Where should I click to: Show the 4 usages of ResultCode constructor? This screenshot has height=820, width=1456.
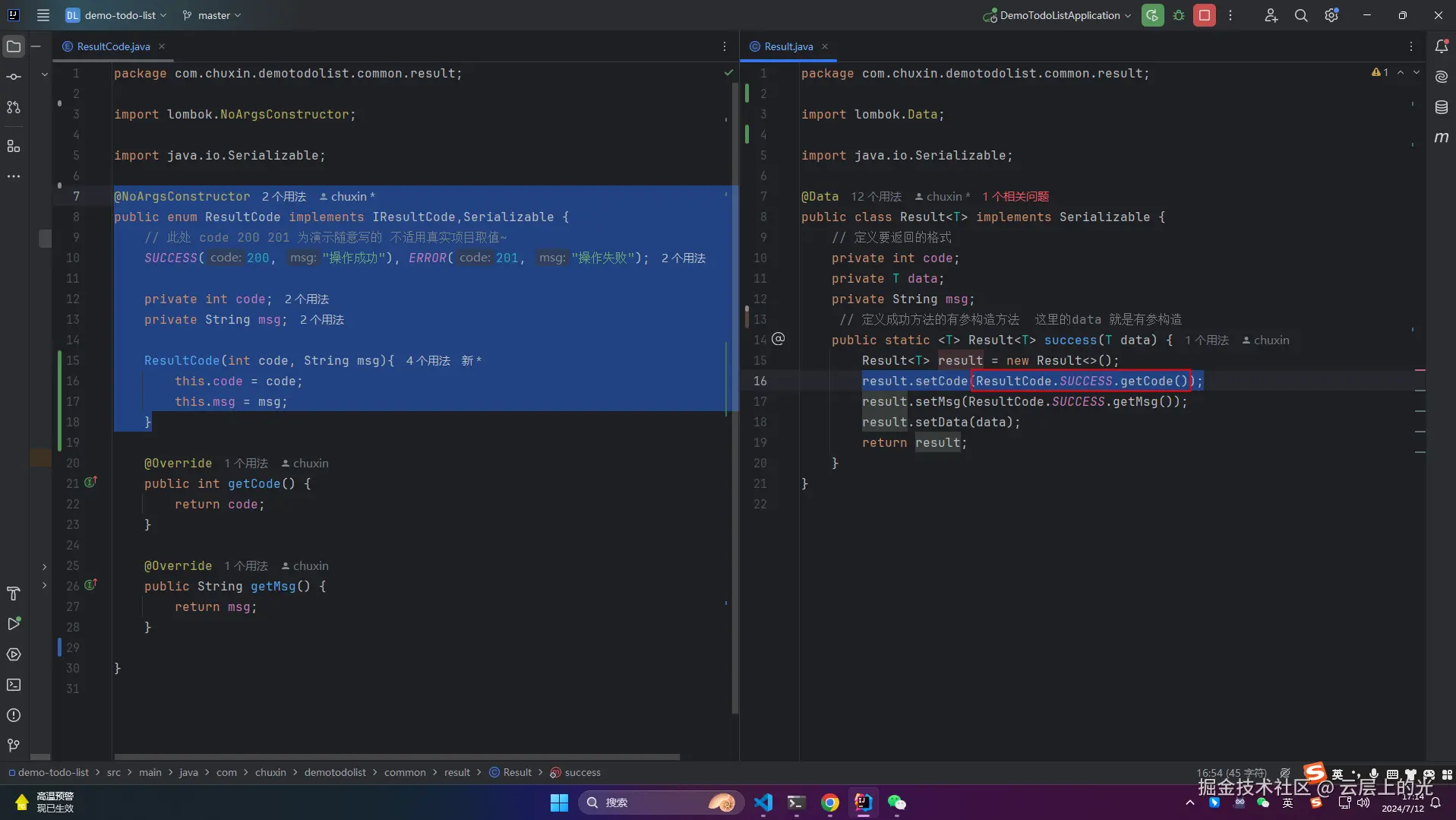point(428,361)
